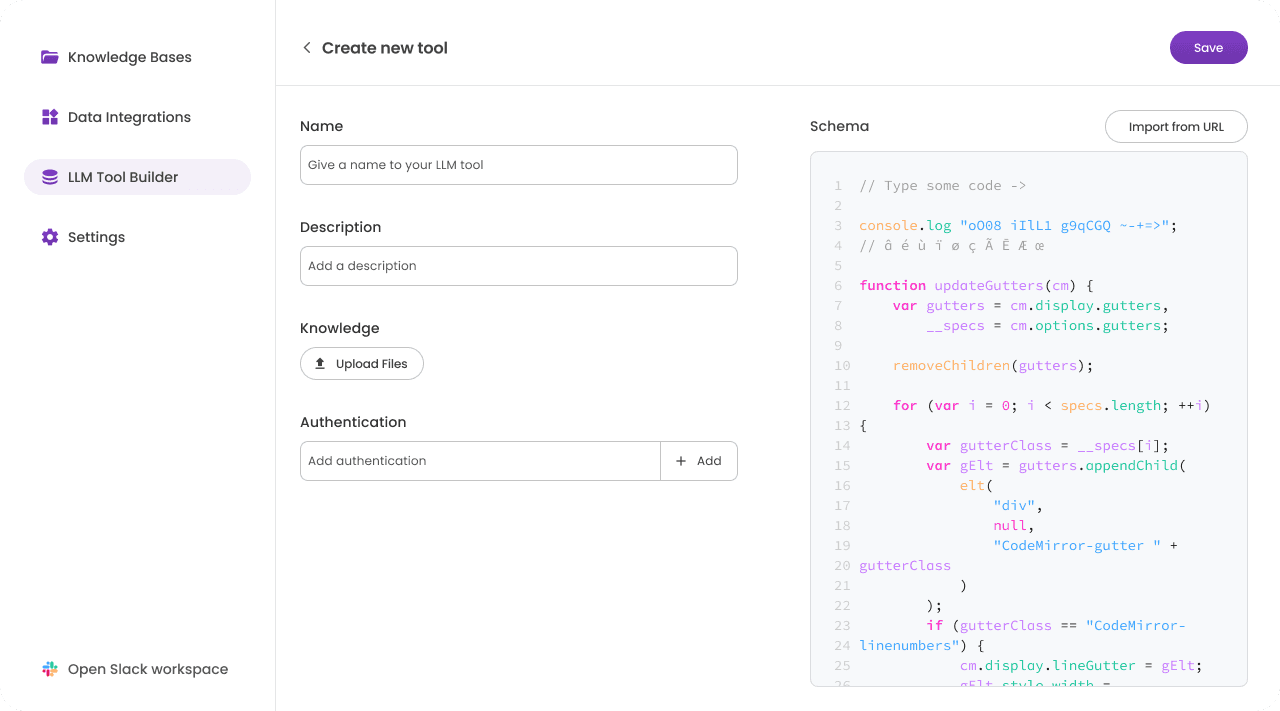This screenshot has width=1280, height=711.
Task: Focus the tool Name input field
Action: tap(518, 165)
